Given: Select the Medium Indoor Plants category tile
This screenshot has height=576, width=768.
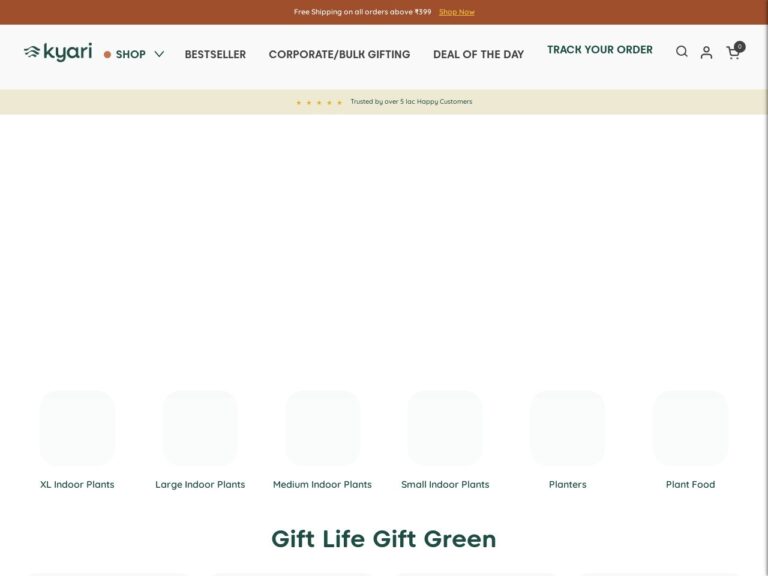Looking at the screenshot, I should [322, 428].
